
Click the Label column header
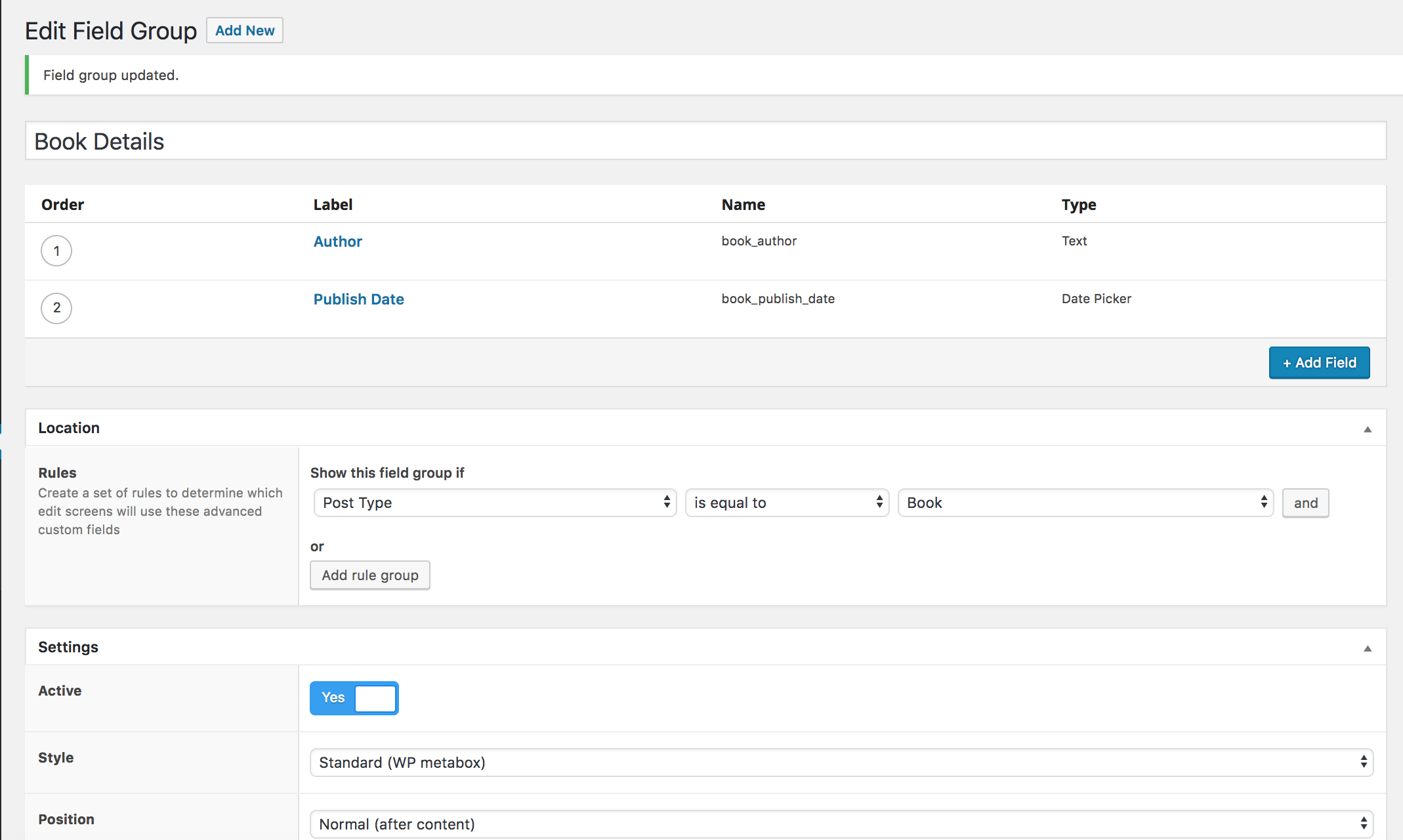pyautogui.click(x=333, y=205)
